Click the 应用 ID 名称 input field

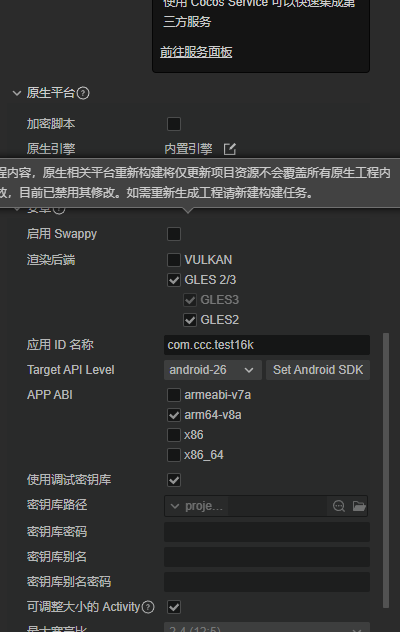(267, 345)
